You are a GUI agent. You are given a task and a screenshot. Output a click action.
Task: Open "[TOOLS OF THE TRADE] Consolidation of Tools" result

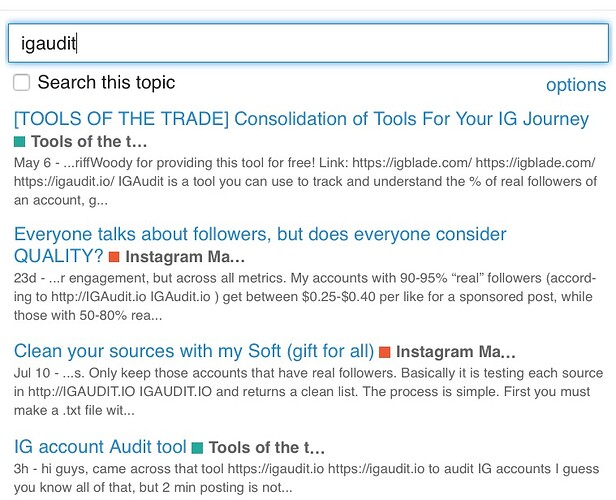point(301,119)
